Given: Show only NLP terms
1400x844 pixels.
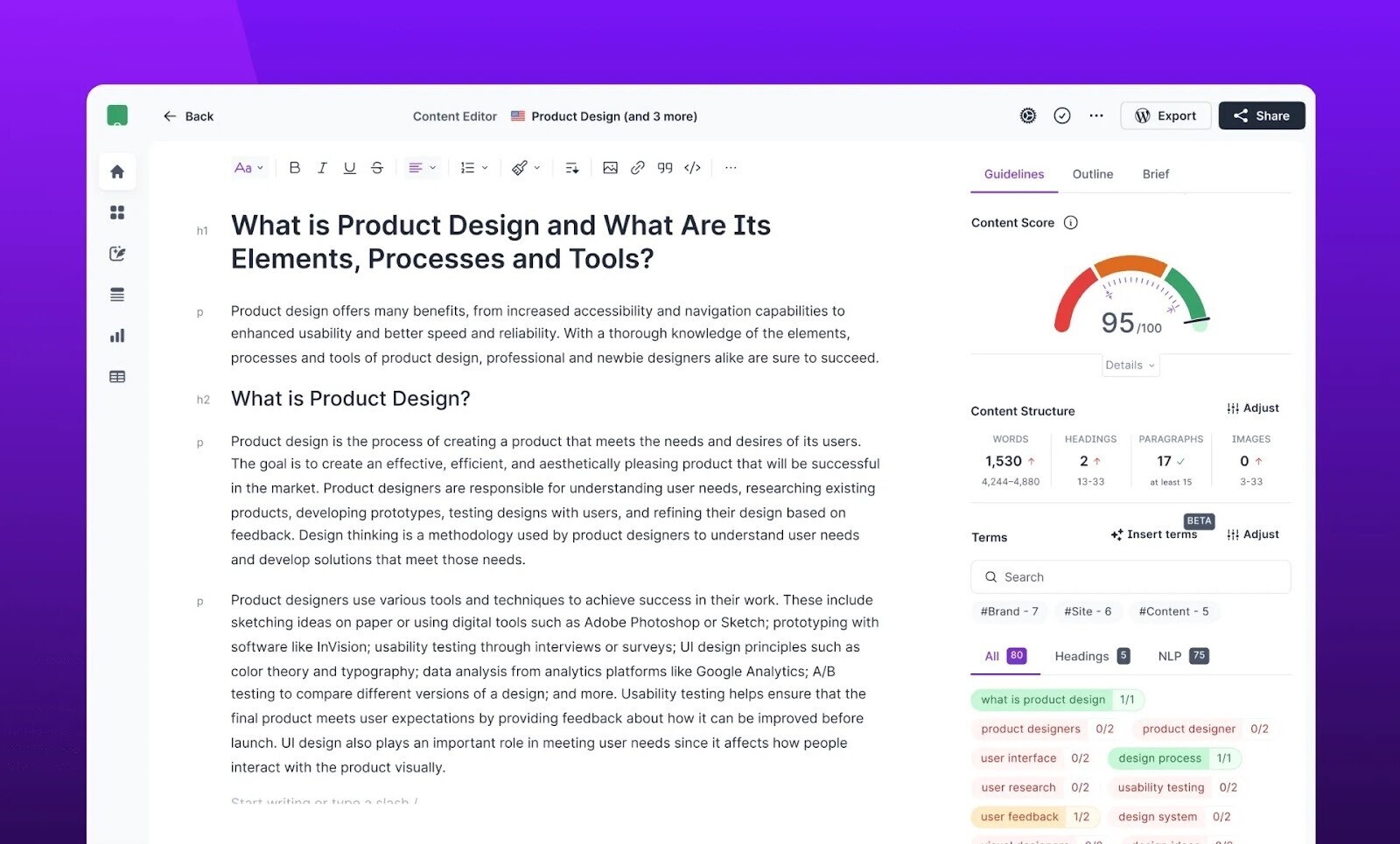Looking at the screenshot, I should [1169, 656].
